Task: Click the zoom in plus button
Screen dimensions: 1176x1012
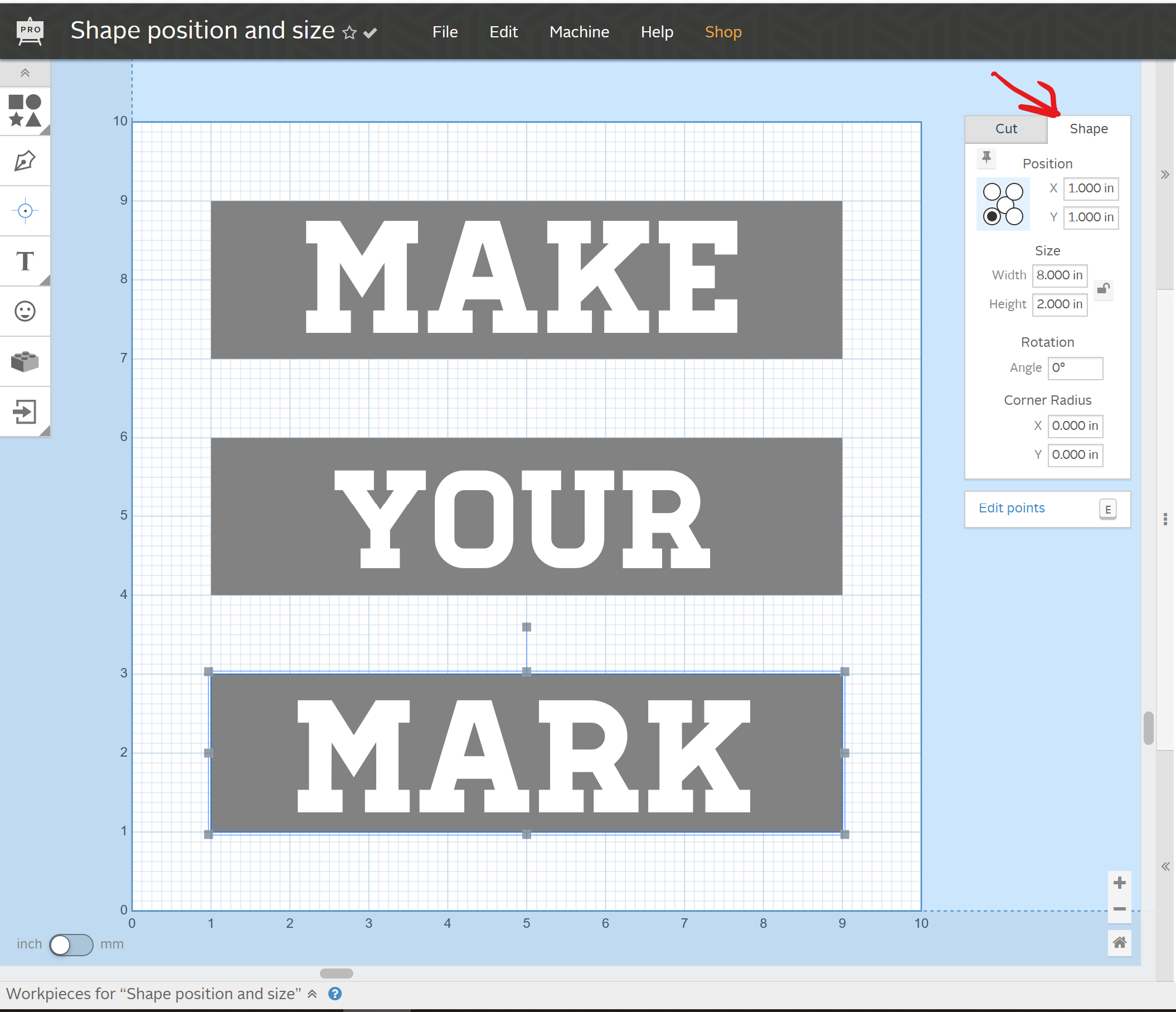Action: [x=1119, y=883]
